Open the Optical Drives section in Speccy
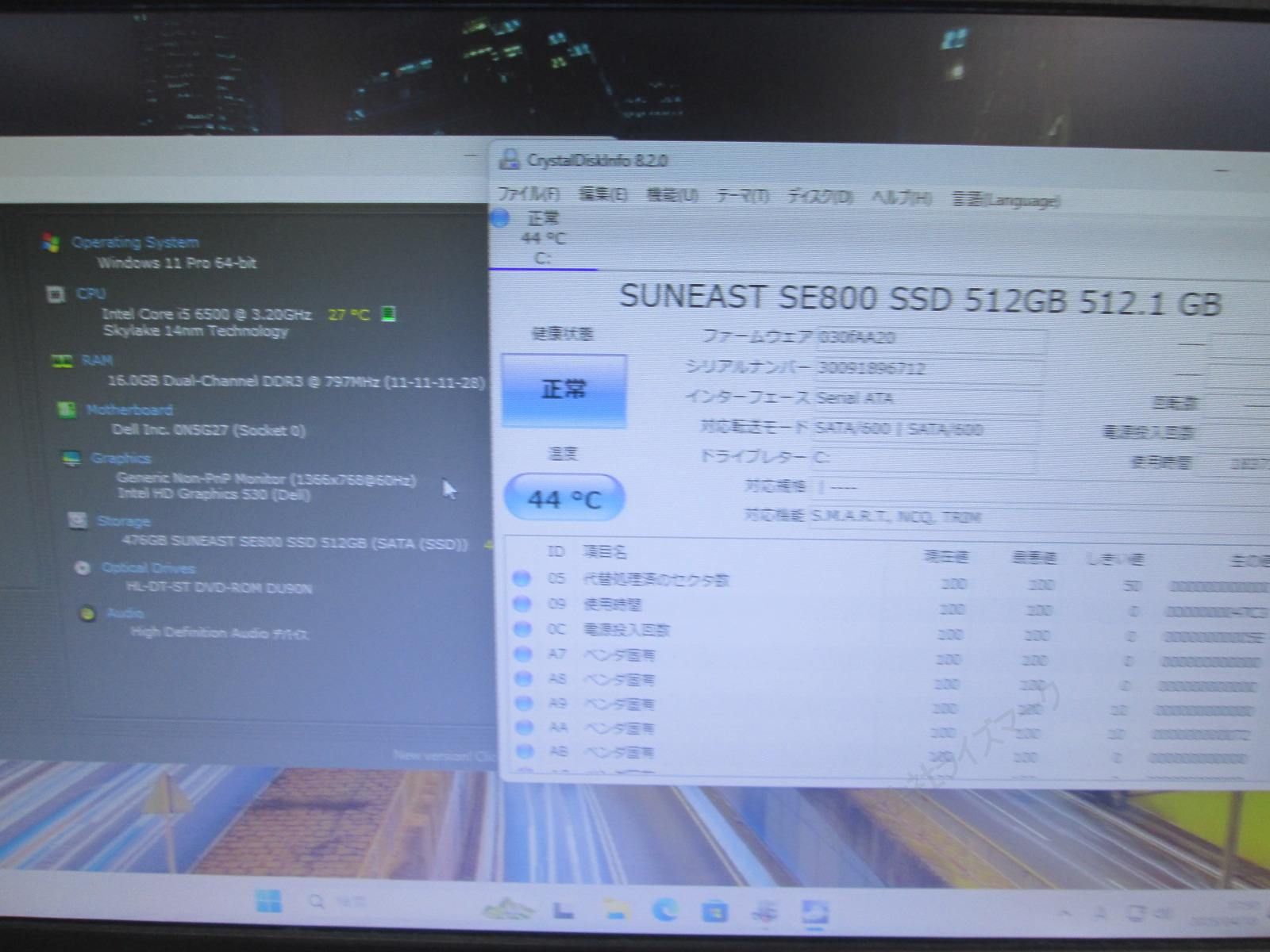Viewport: 1270px width, 952px height. point(148,568)
